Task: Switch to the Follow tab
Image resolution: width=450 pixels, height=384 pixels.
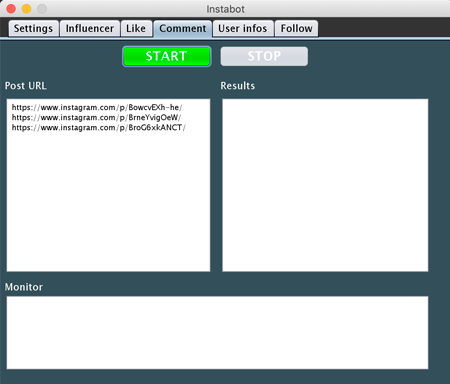Action: pyautogui.click(x=296, y=29)
